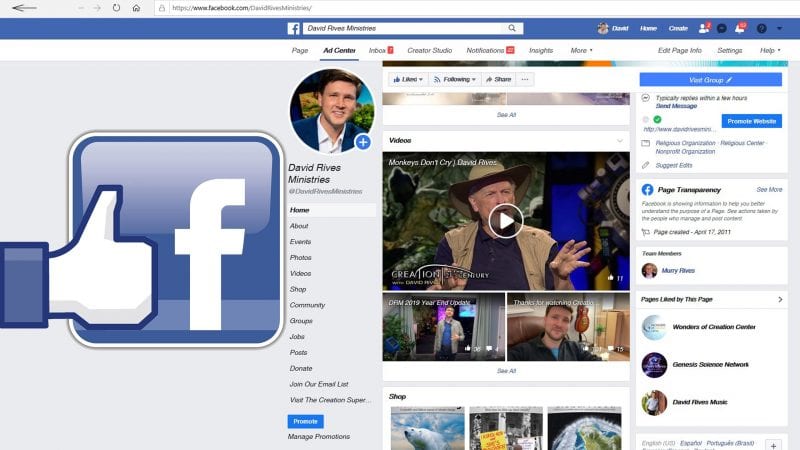Screen dimensions: 800x450
Task: Click the Page Transparency Facebook icon
Action: pyautogui.click(x=647, y=190)
